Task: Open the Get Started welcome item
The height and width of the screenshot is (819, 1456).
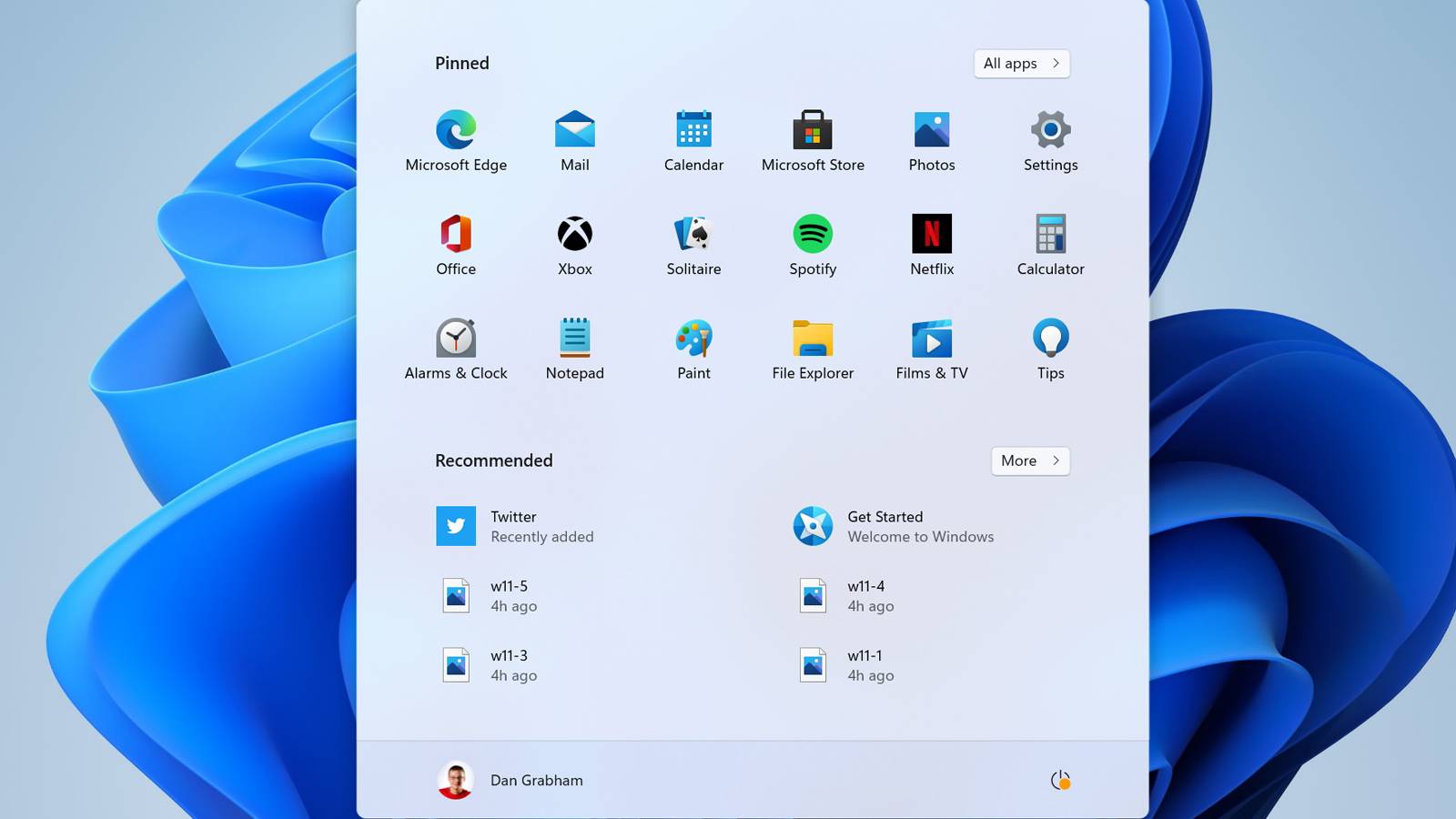Action: click(x=892, y=527)
